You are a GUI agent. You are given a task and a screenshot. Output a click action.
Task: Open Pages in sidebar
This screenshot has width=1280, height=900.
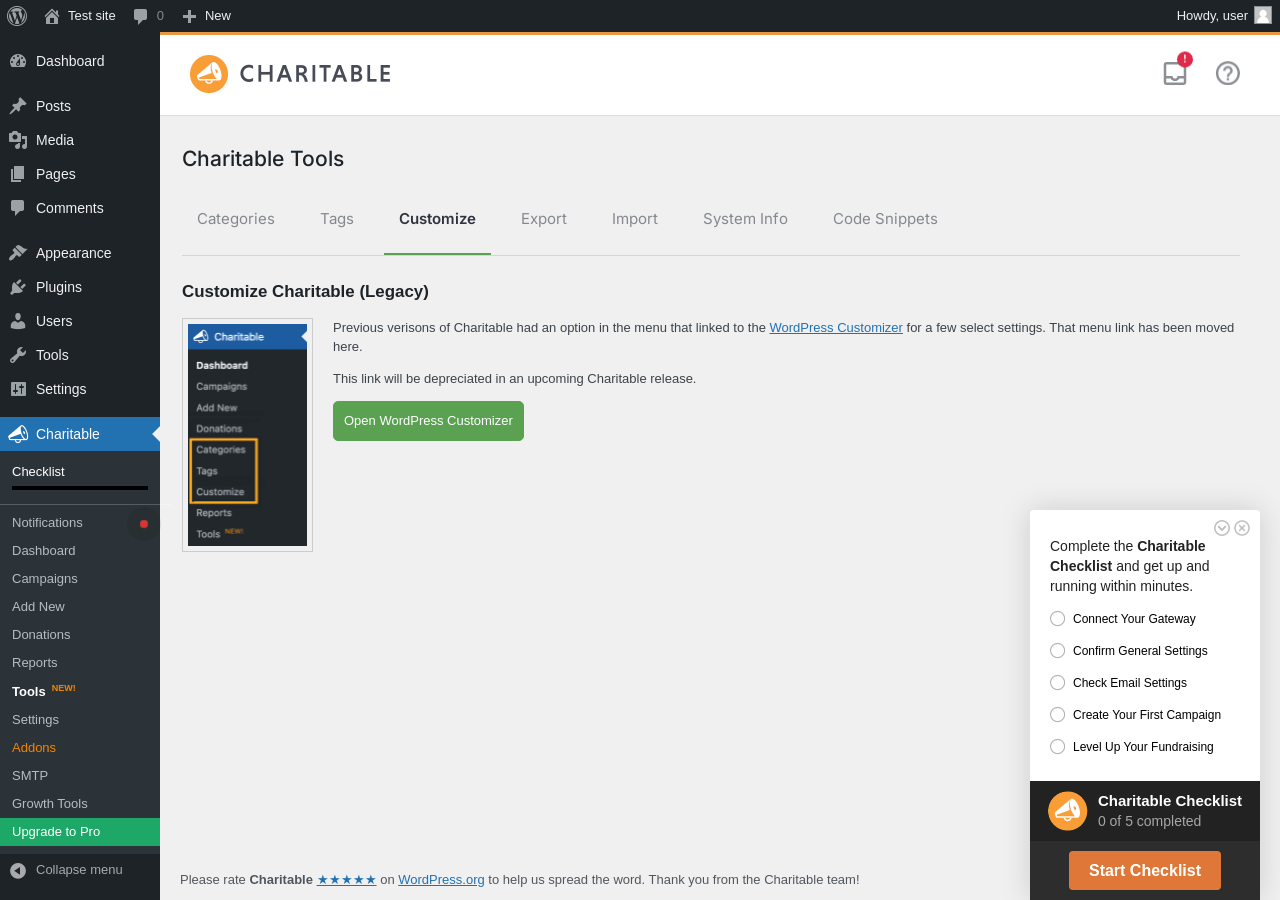pos(80,174)
